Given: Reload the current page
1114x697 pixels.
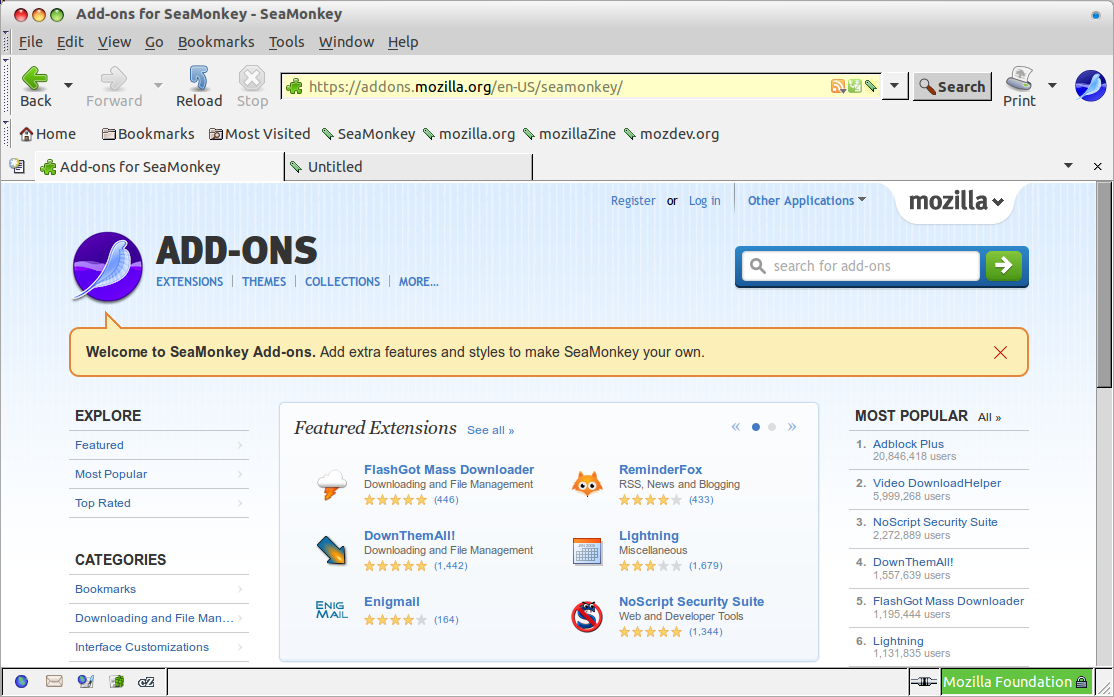Looking at the screenshot, I should (199, 87).
